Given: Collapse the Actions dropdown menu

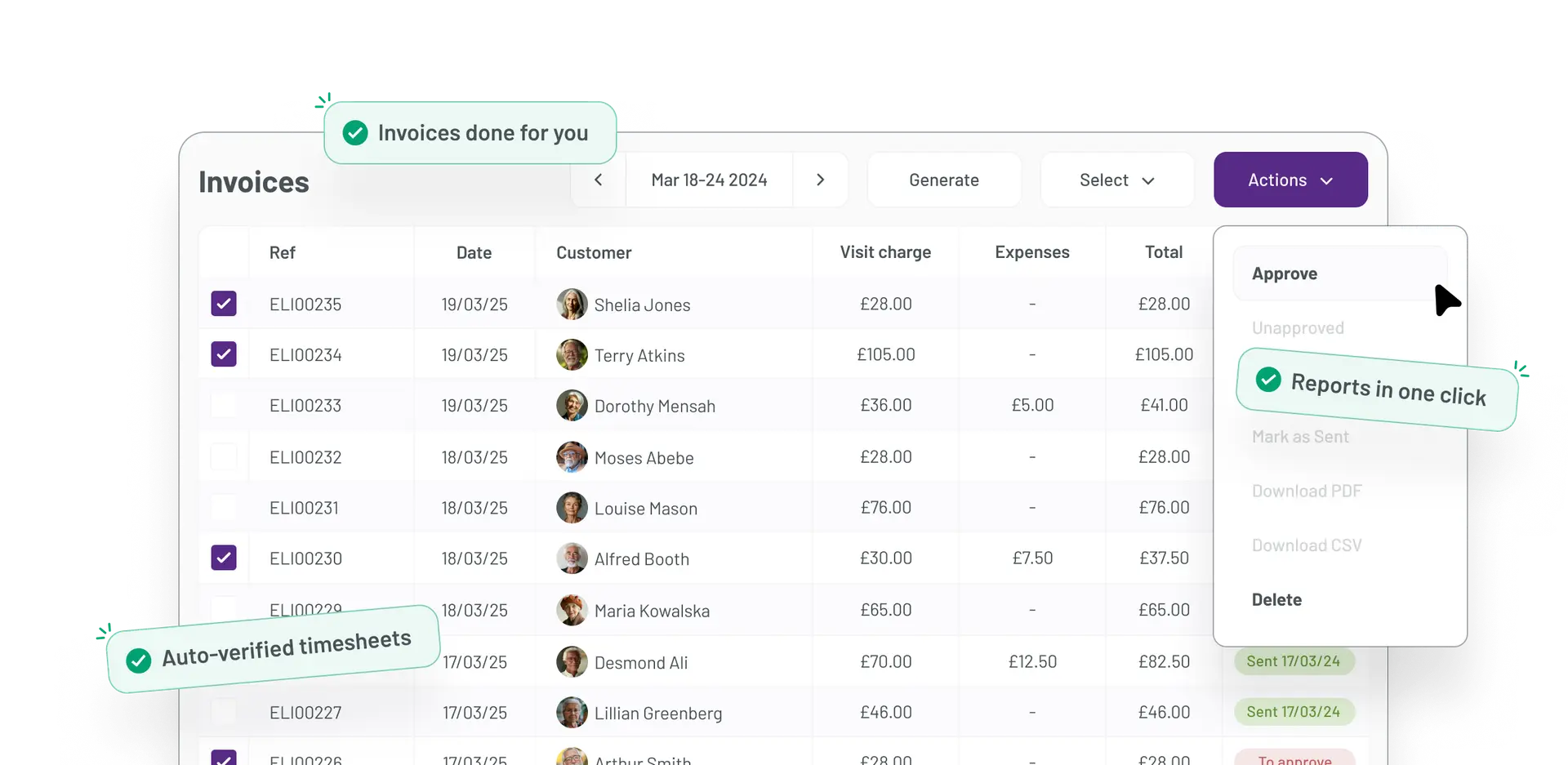Looking at the screenshot, I should coord(1290,180).
